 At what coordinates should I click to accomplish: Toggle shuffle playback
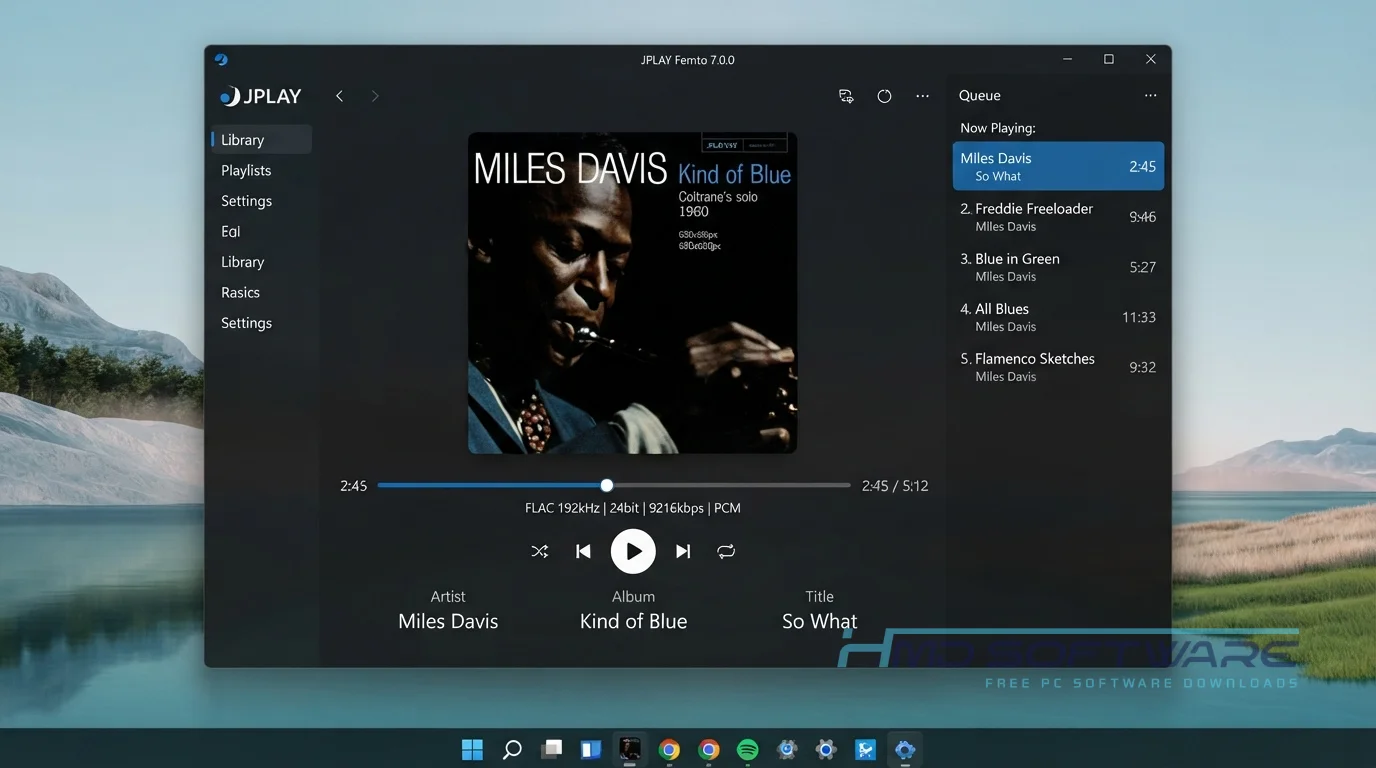click(540, 551)
